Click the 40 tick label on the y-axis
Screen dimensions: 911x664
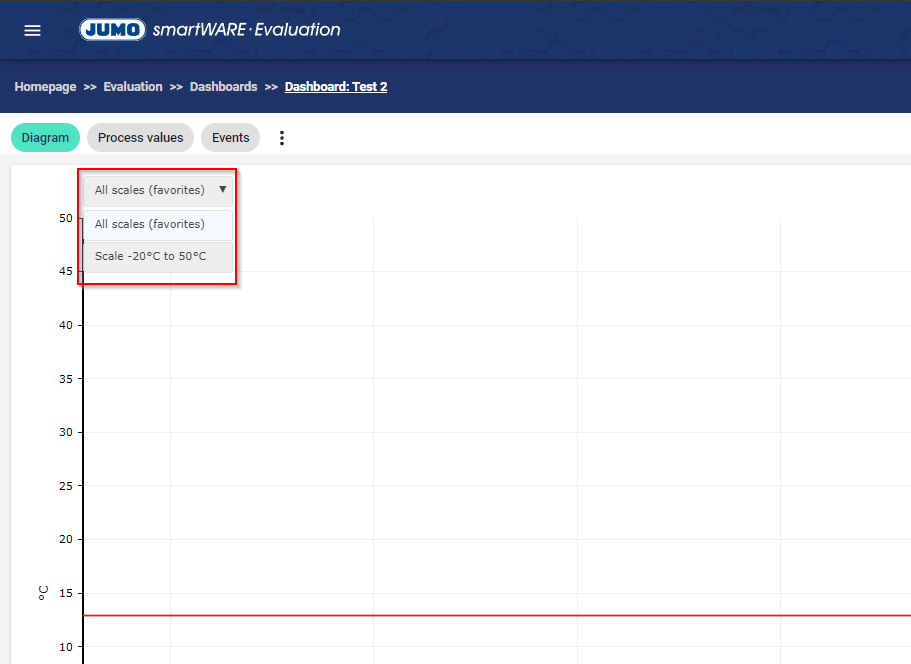65,326
